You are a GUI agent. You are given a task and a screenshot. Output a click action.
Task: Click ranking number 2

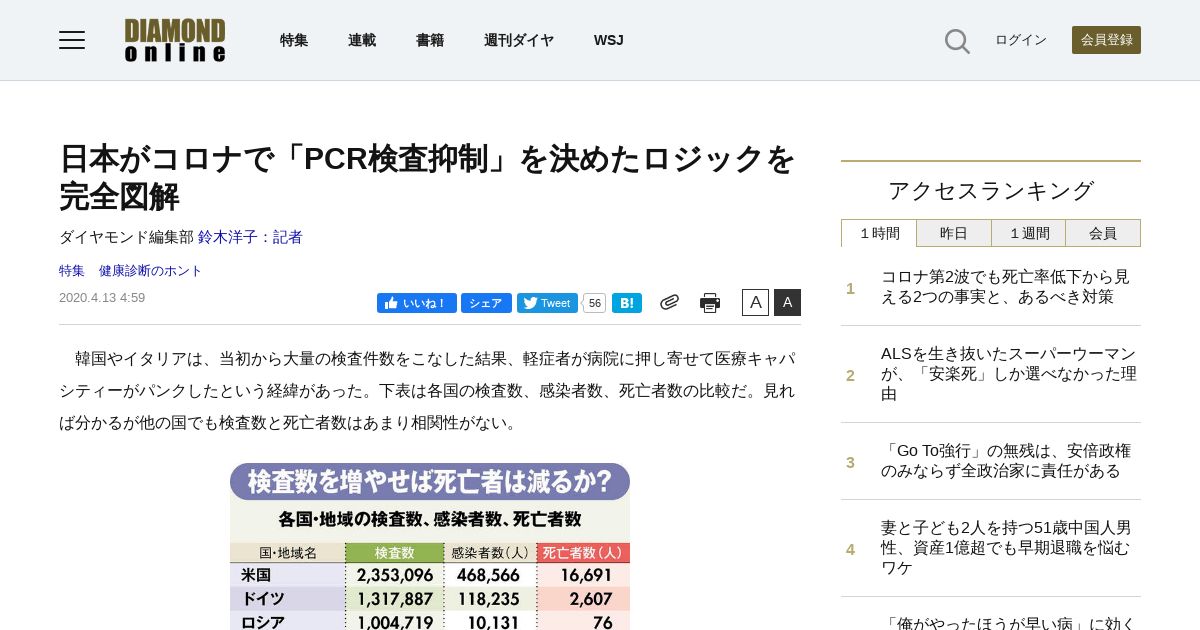pos(851,375)
